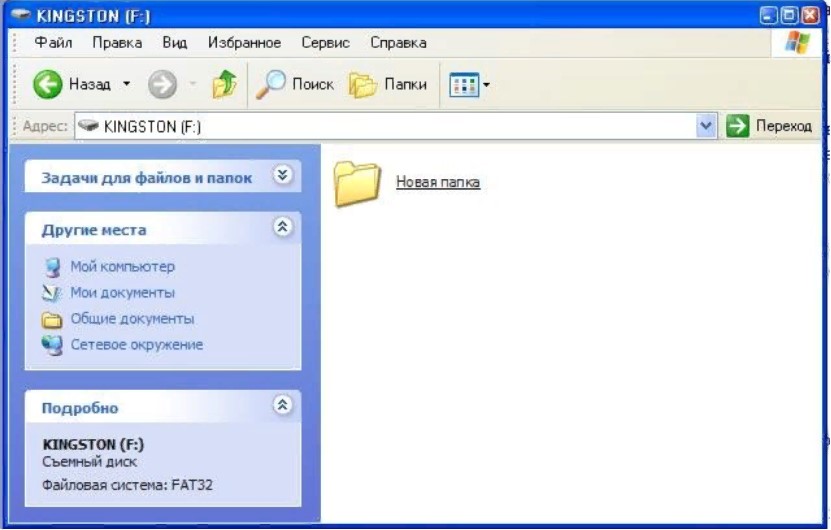This screenshot has width=831, height=530.
Task: Open the address bar dropdown arrow
Action: pyautogui.click(x=707, y=126)
